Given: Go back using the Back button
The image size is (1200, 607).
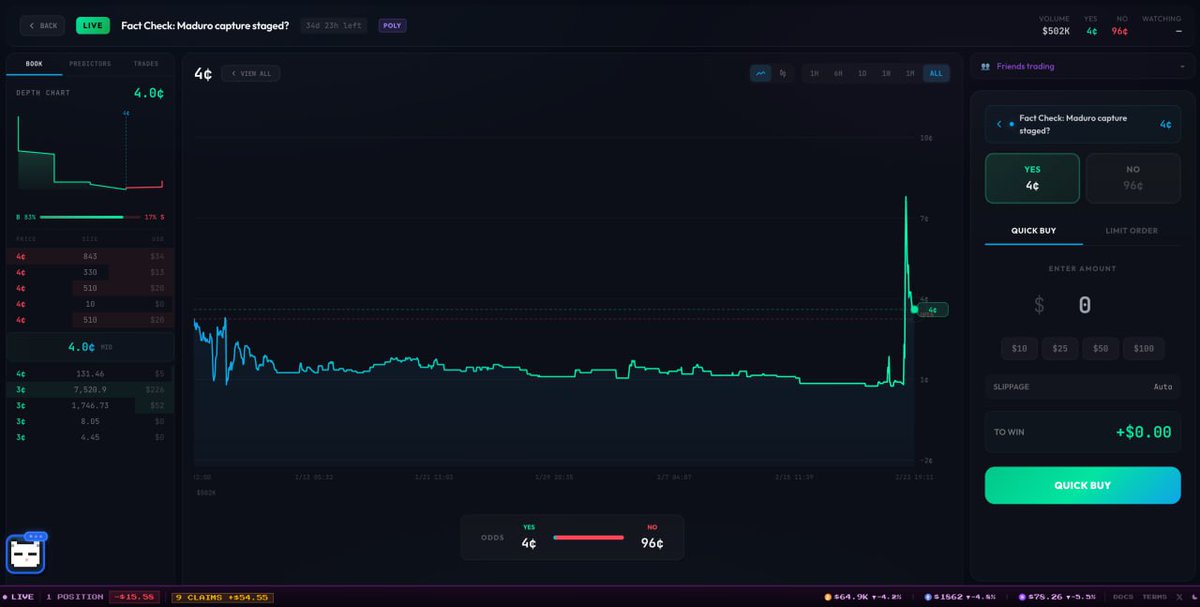Looking at the screenshot, I should point(43,25).
